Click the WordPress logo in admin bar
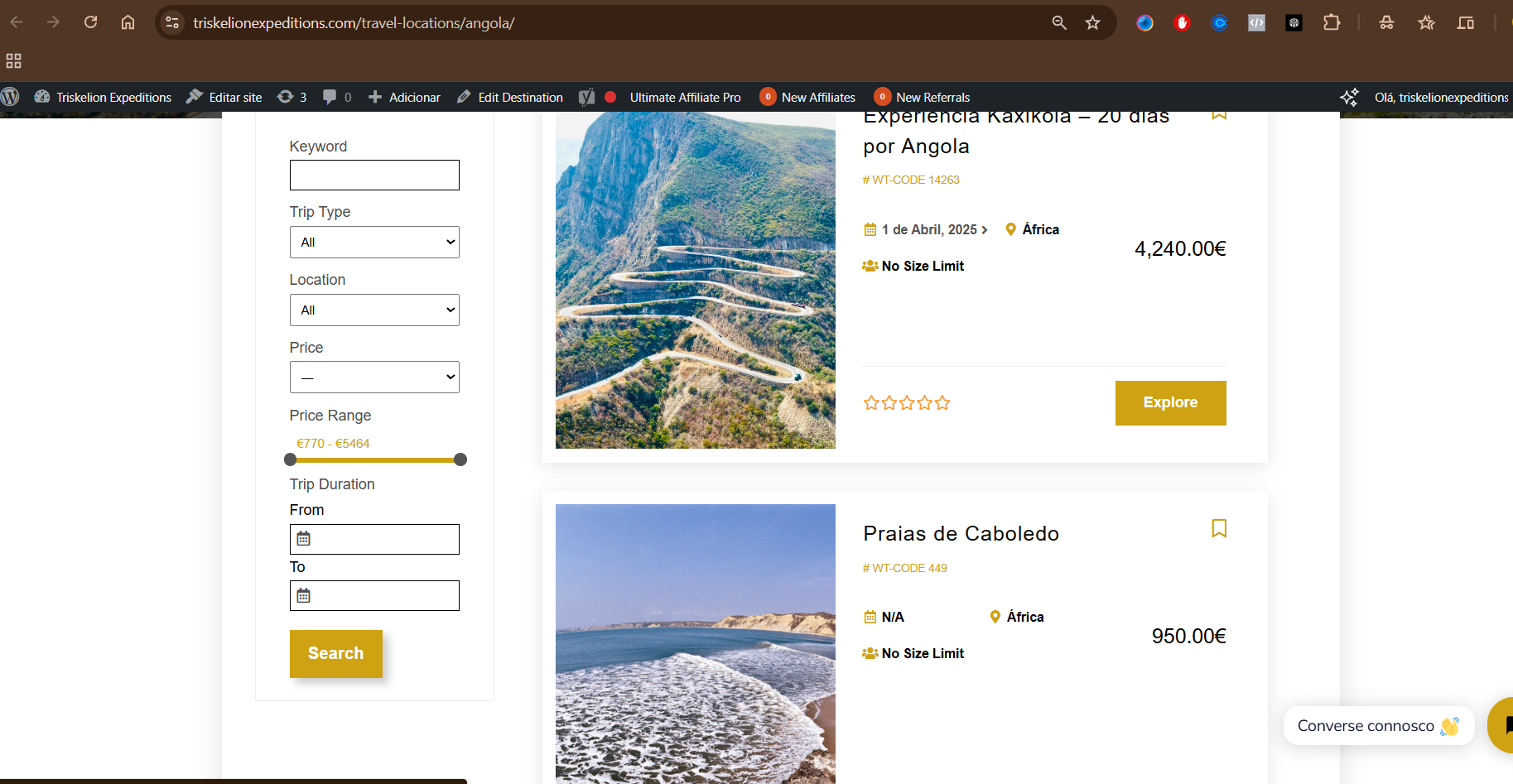 pos(10,97)
